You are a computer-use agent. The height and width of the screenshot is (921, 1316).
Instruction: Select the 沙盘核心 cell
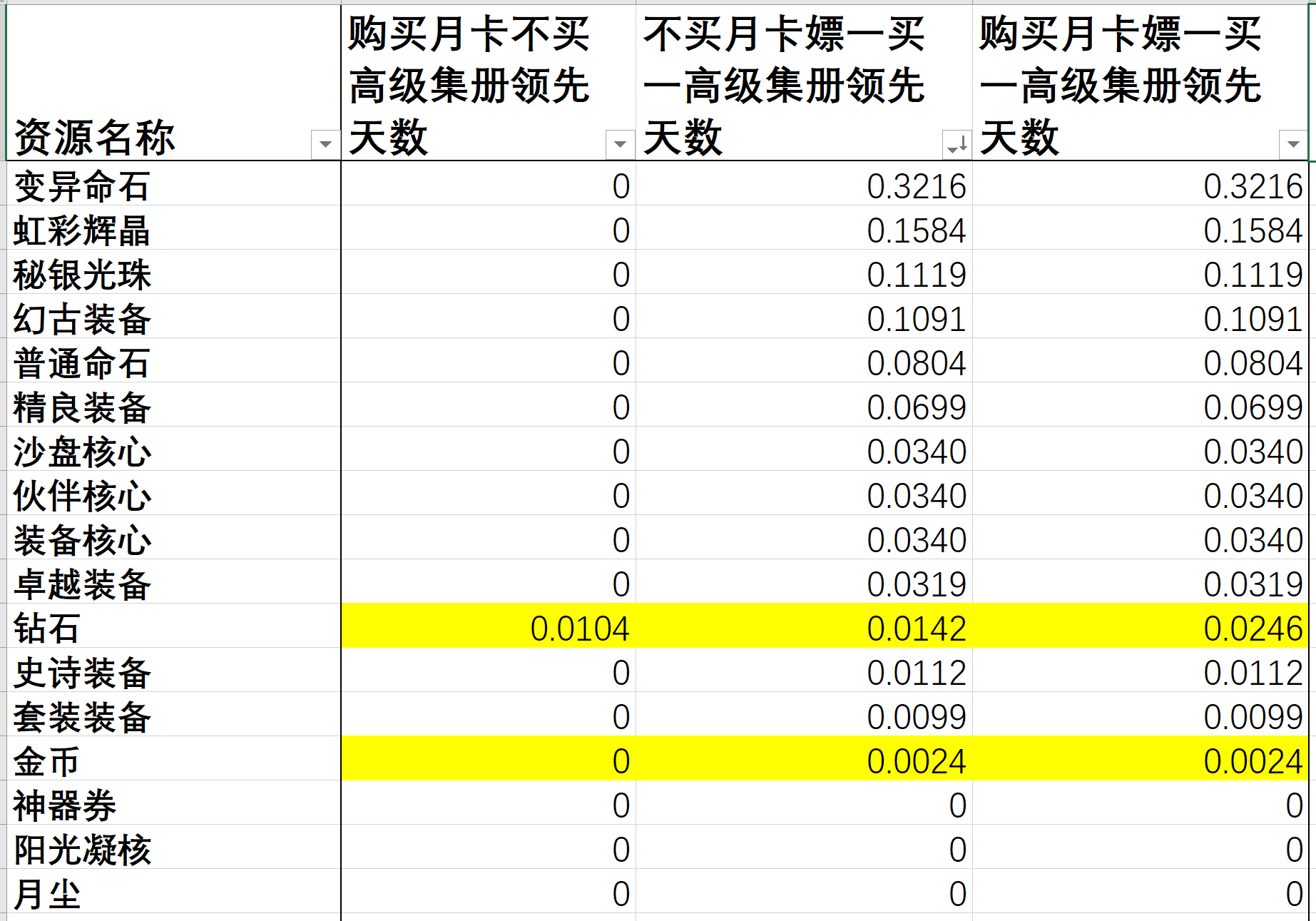(x=174, y=449)
